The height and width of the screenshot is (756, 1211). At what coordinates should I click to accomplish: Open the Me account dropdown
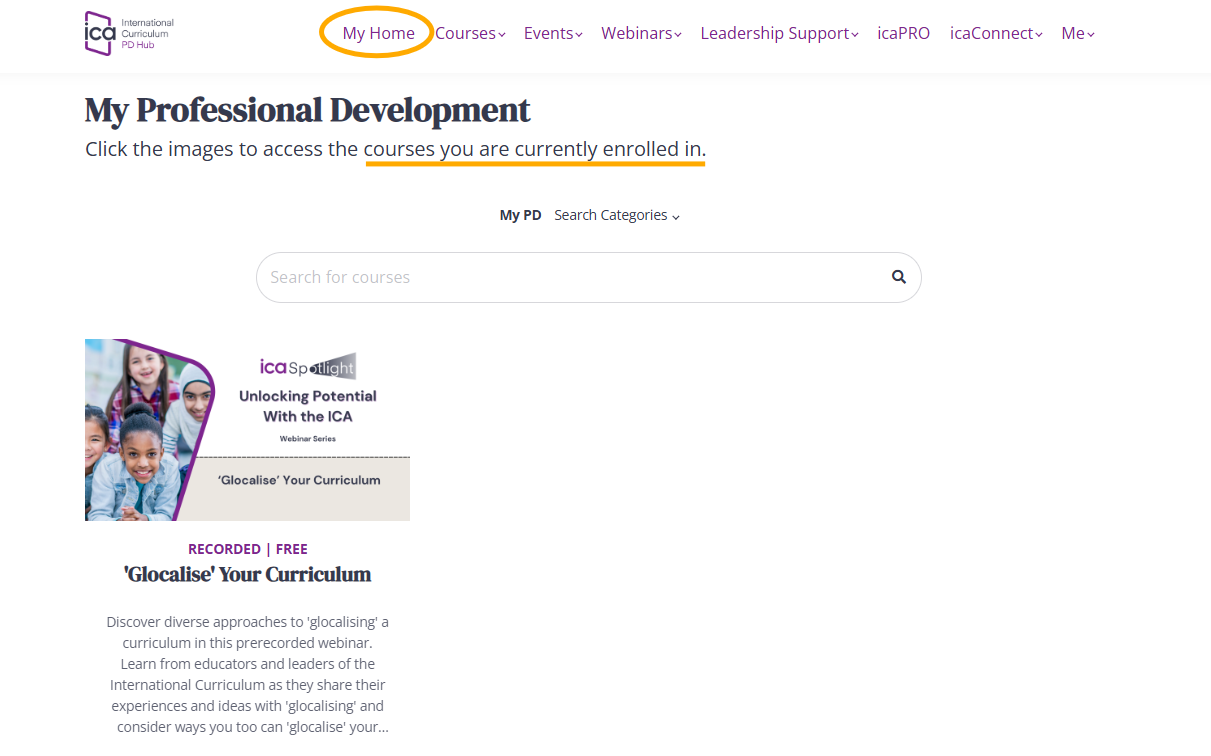(x=1077, y=33)
